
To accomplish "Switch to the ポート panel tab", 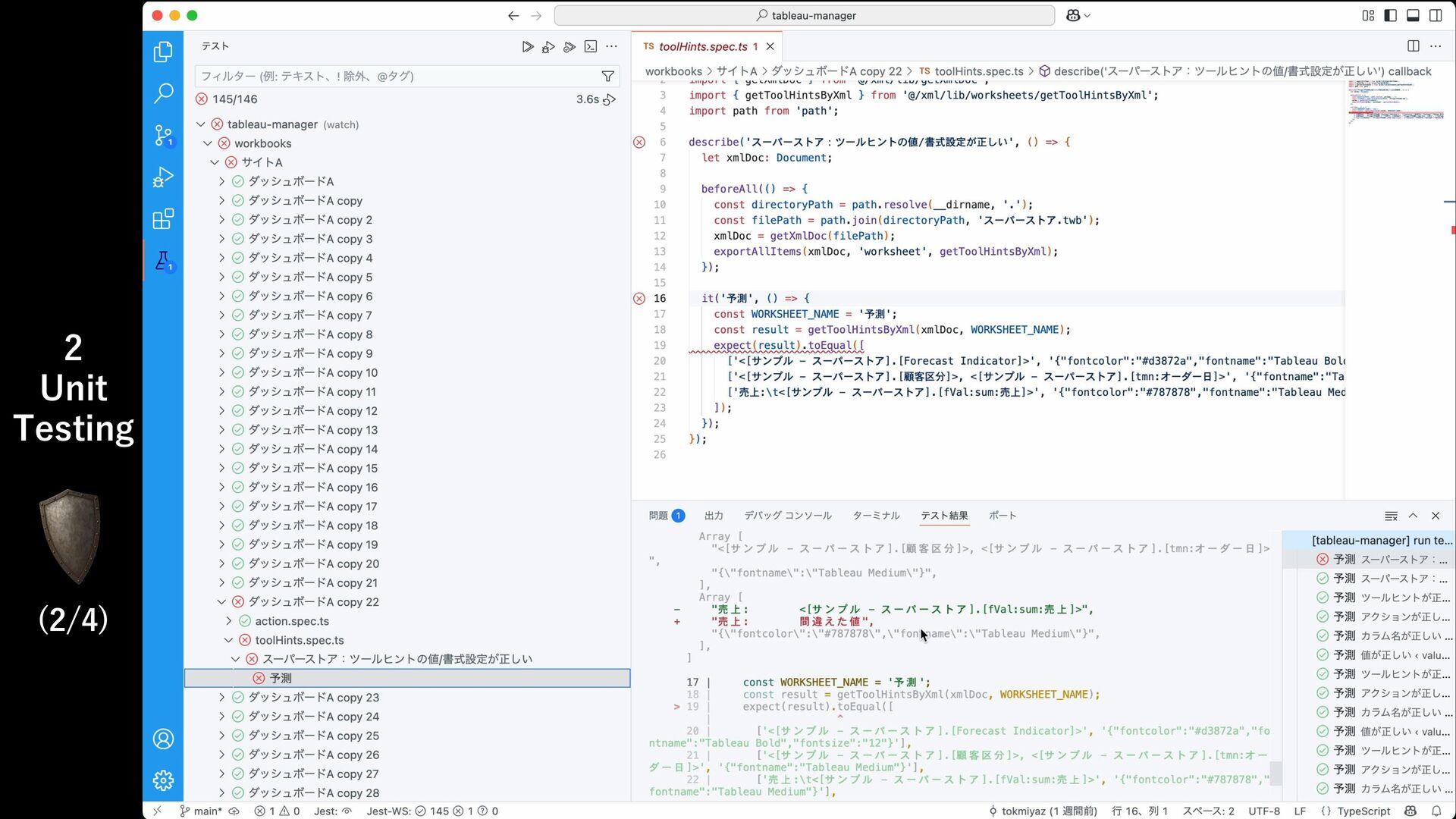I will (1003, 516).
